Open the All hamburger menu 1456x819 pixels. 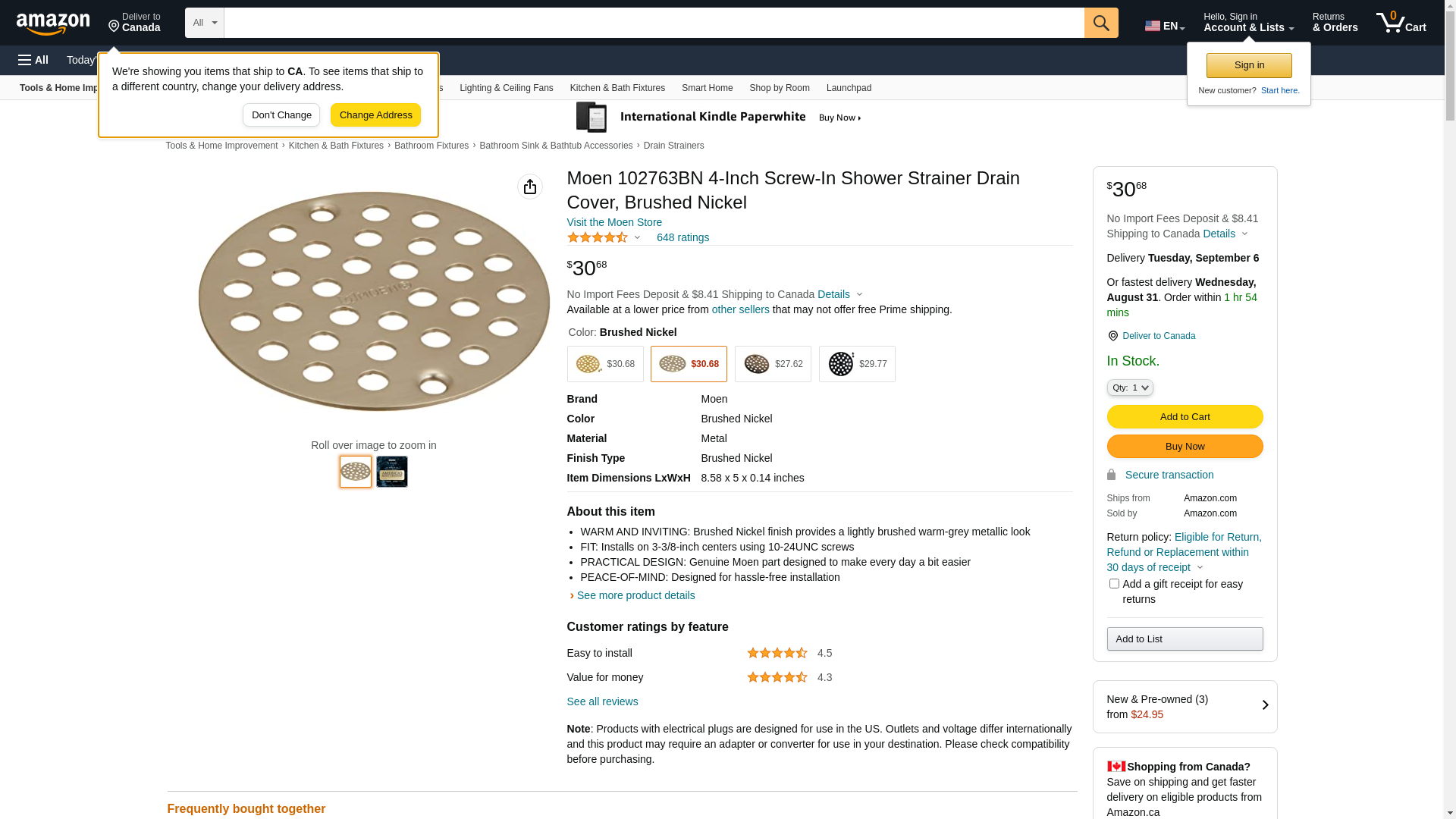click(x=33, y=60)
